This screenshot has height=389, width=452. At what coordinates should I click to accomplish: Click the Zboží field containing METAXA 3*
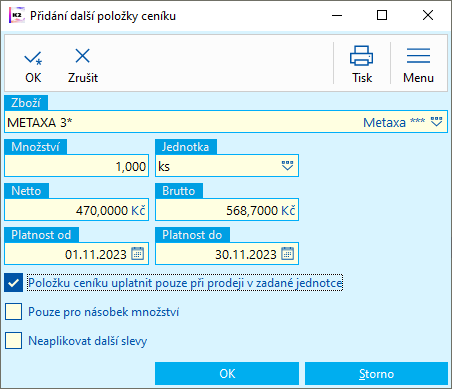(226, 122)
